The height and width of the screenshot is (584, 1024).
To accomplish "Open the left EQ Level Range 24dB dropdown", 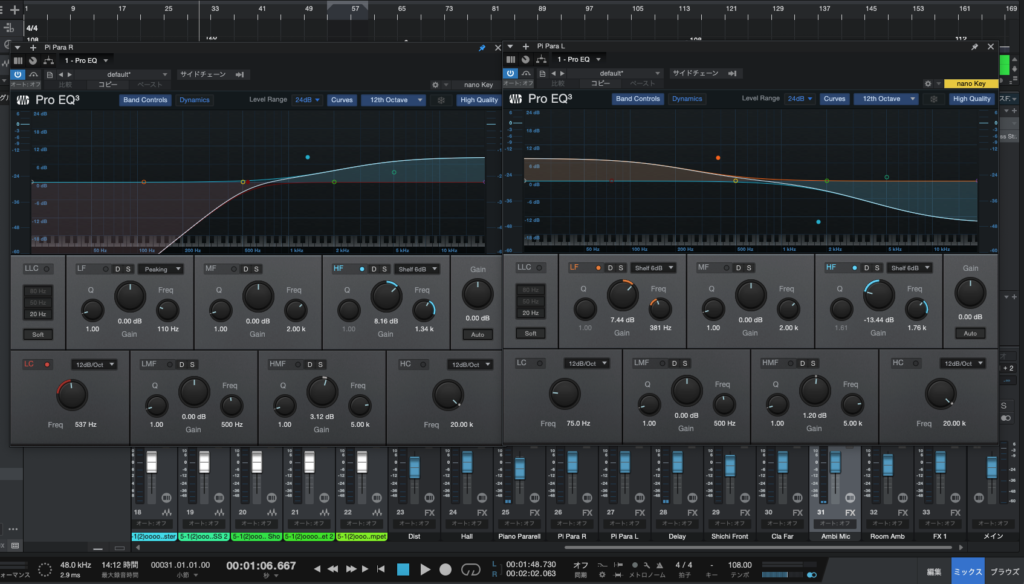I will click(307, 100).
